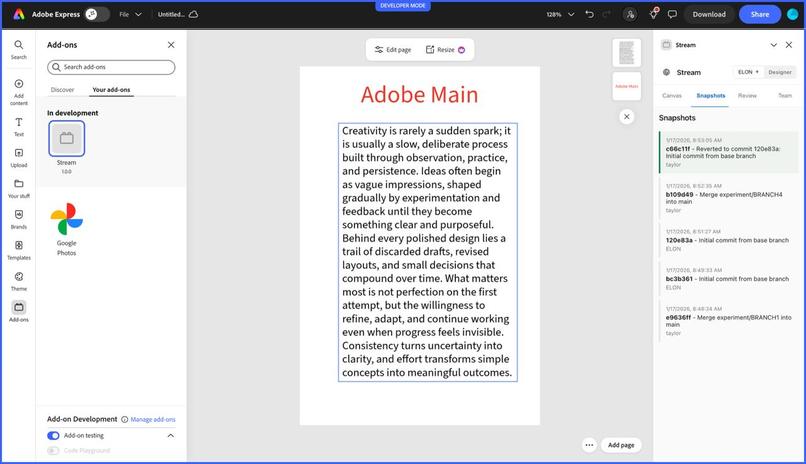
Task: Launch the Stream add-on in development
Action: coord(67,138)
